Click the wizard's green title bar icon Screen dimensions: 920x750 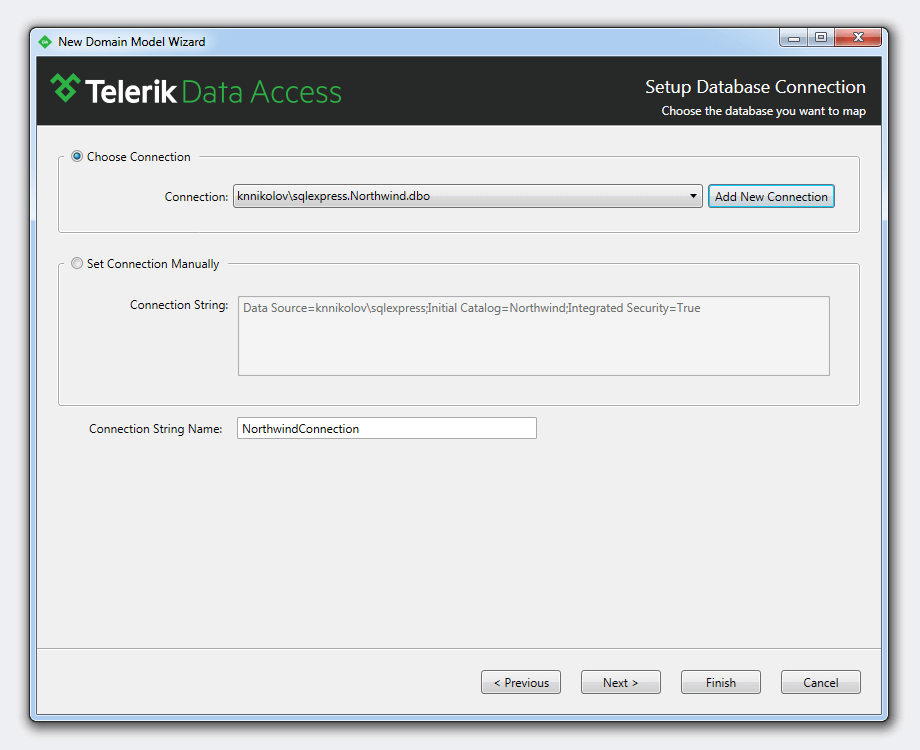pyautogui.click(x=45, y=42)
